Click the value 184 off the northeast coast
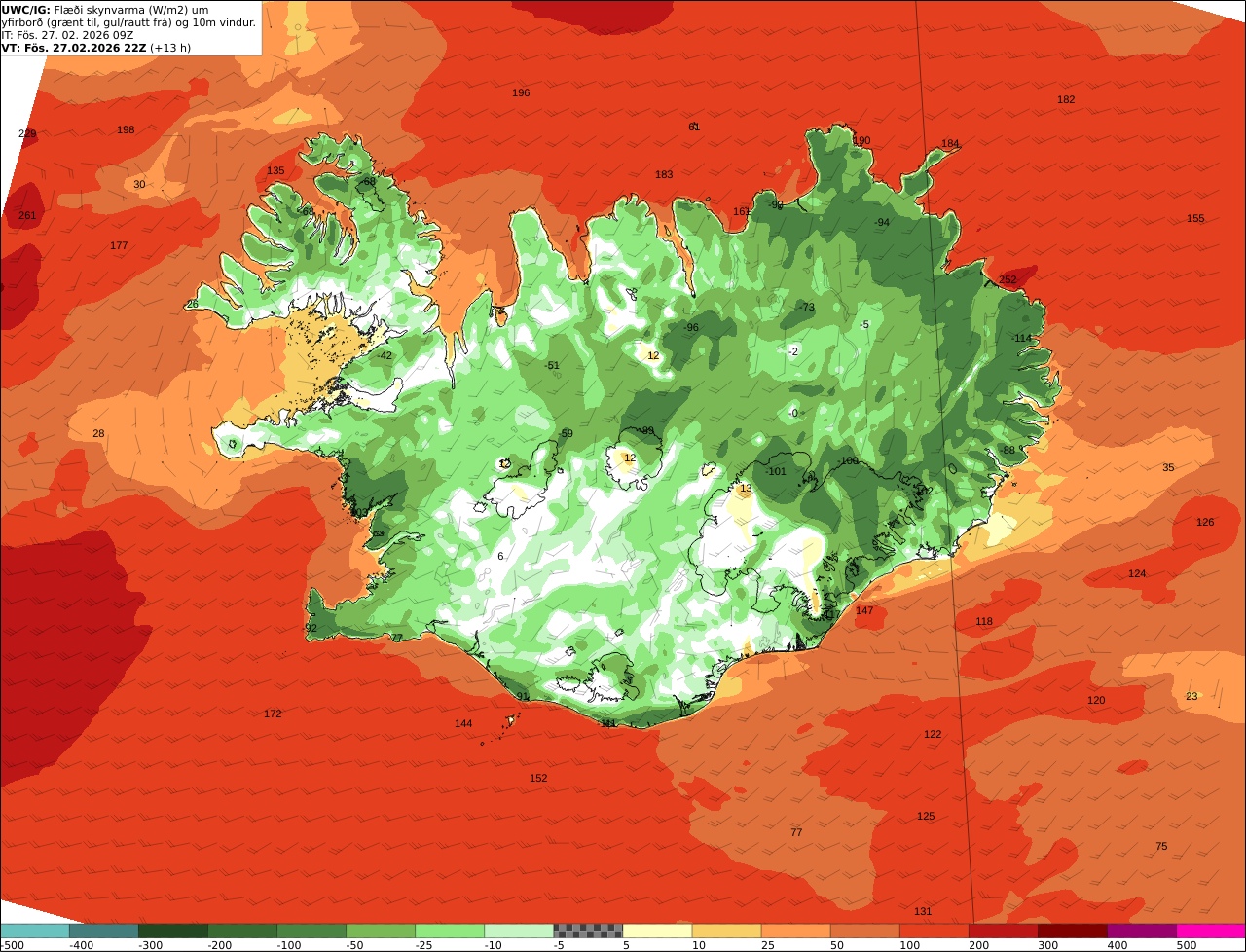The width and height of the screenshot is (1246, 952). pyautogui.click(x=950, y=143)
